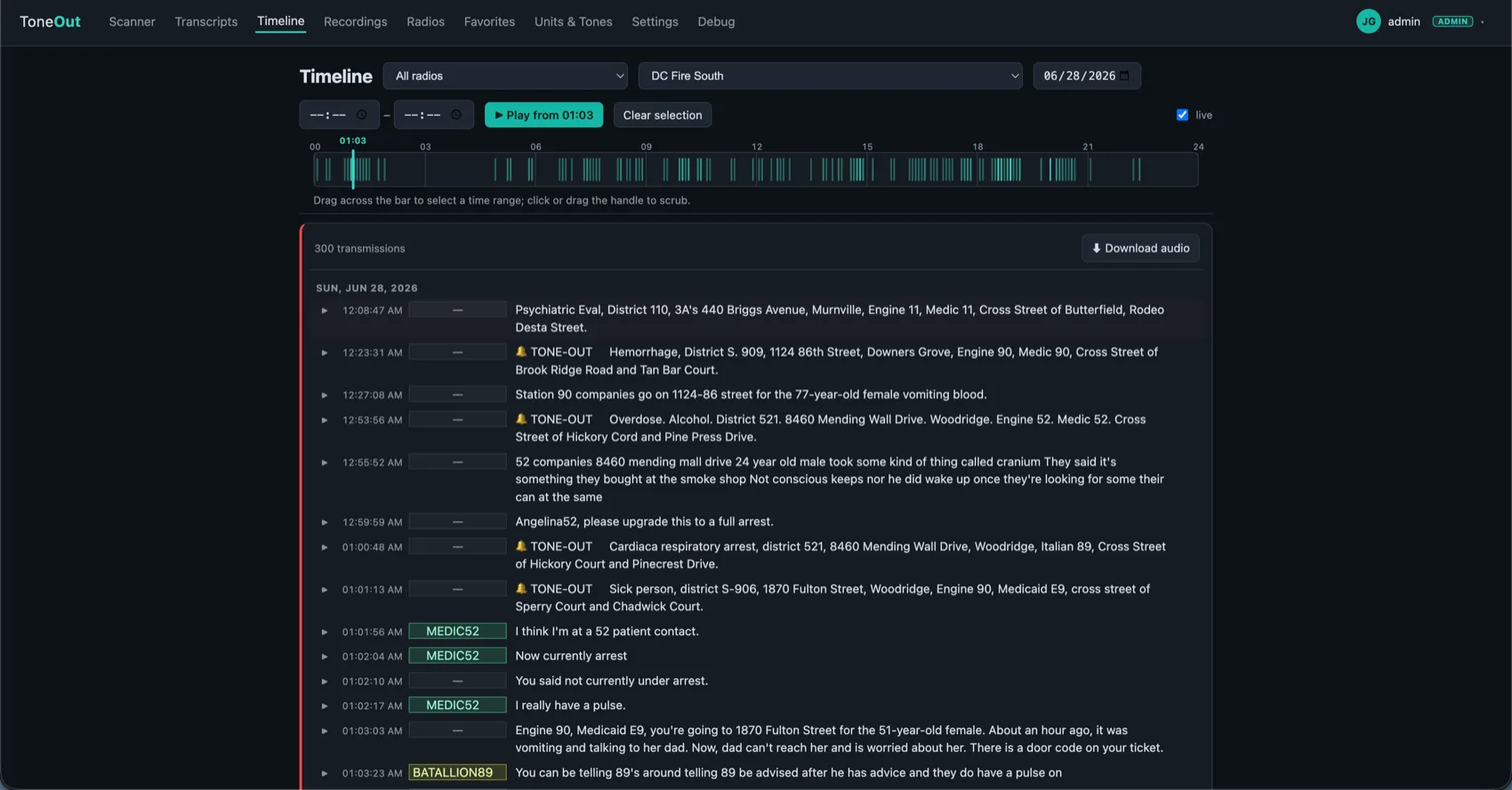The height and width of the screenshot is (790, 1512).
Task: Click the 06/28/2026 date field
Action: pyautogui.click(x=1087, y=76)
